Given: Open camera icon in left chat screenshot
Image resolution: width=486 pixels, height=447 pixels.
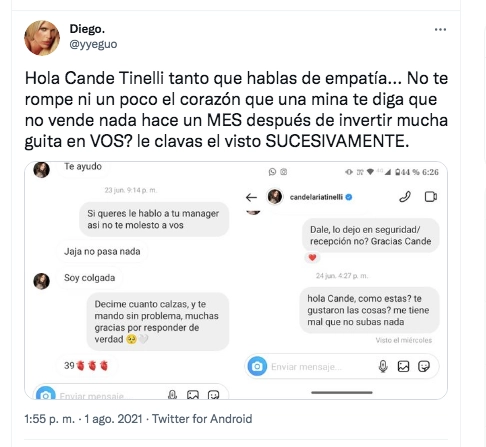Looking at the screenshot, I should (x=46, y=393).
